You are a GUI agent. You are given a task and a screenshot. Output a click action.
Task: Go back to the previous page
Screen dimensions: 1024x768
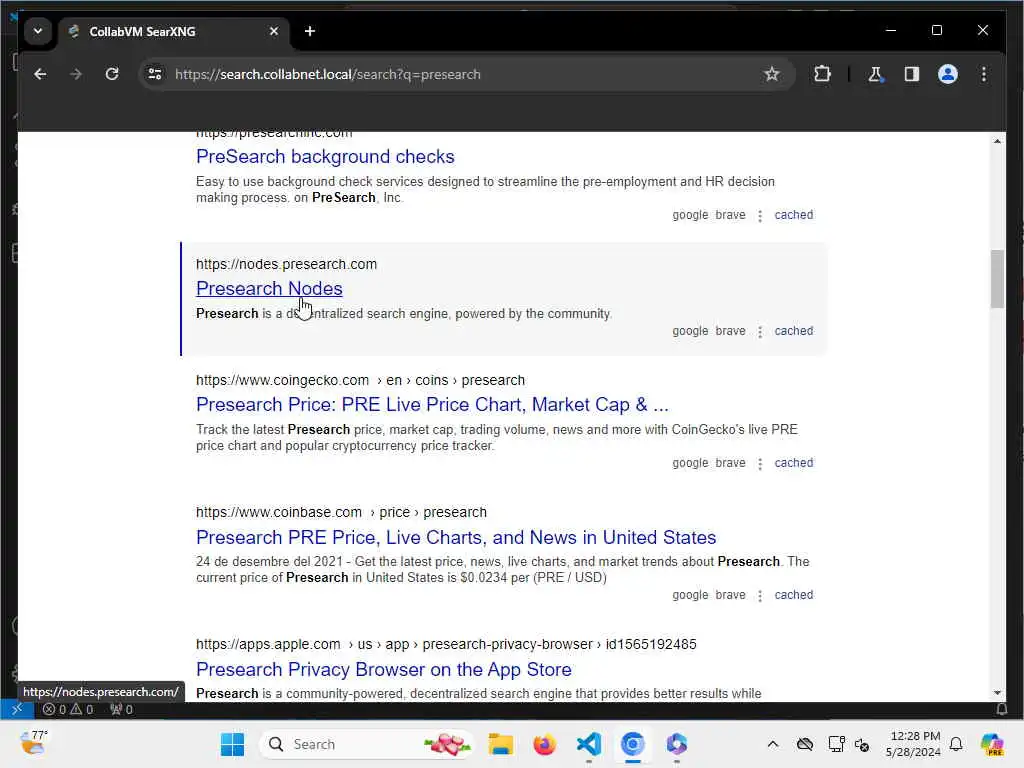click(40, 74)
